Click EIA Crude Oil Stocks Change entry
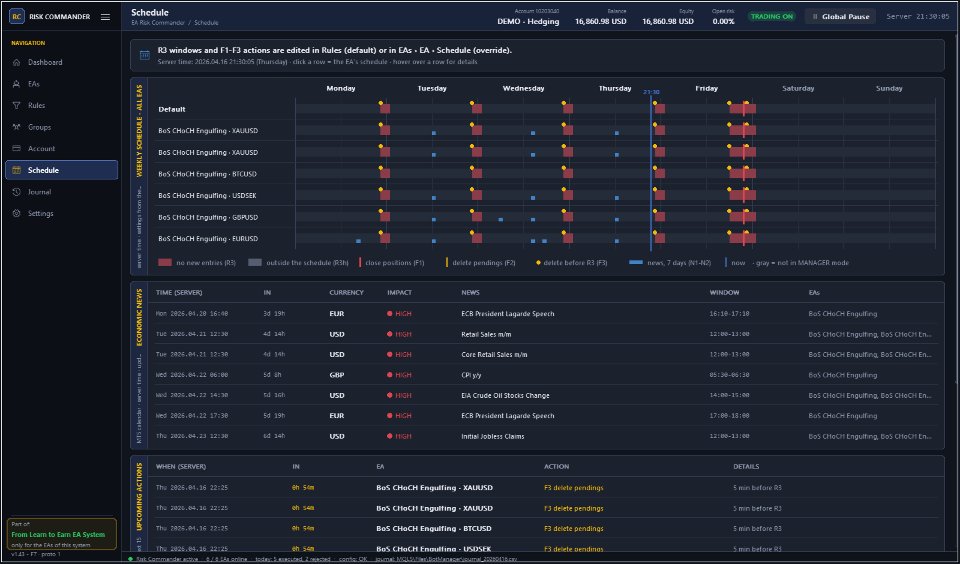The width and height of the screenshot is (960, 564). [x=505, y=396]
